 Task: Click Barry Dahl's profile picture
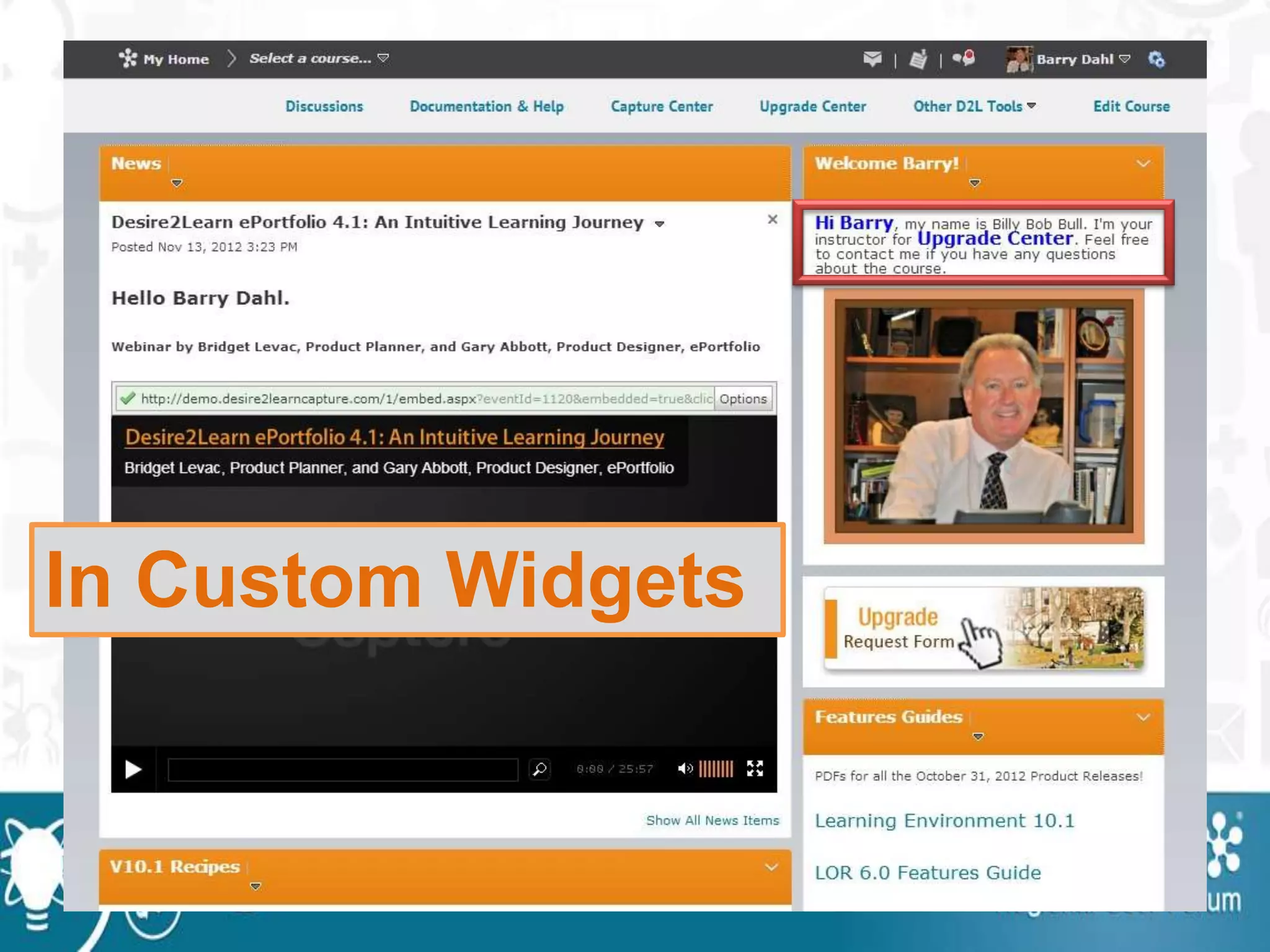[x=1019, y=59]
